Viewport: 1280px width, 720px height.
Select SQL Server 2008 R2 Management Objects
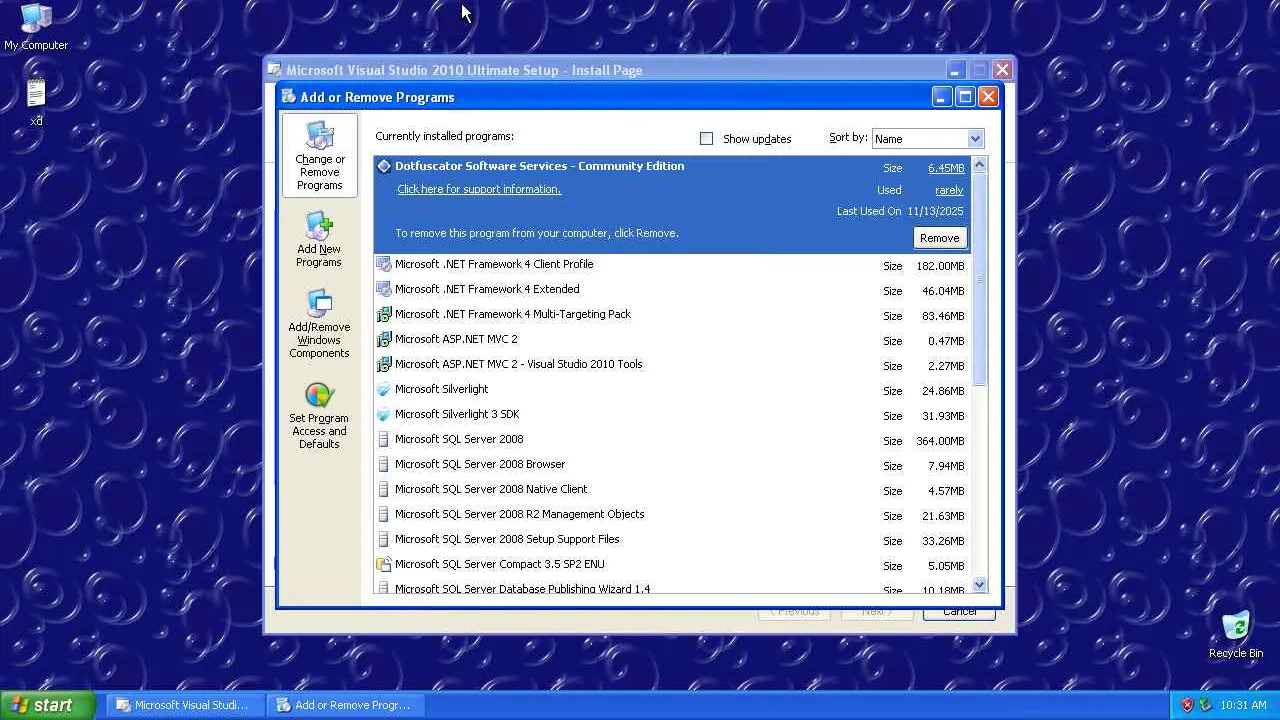tap(671, 515)
